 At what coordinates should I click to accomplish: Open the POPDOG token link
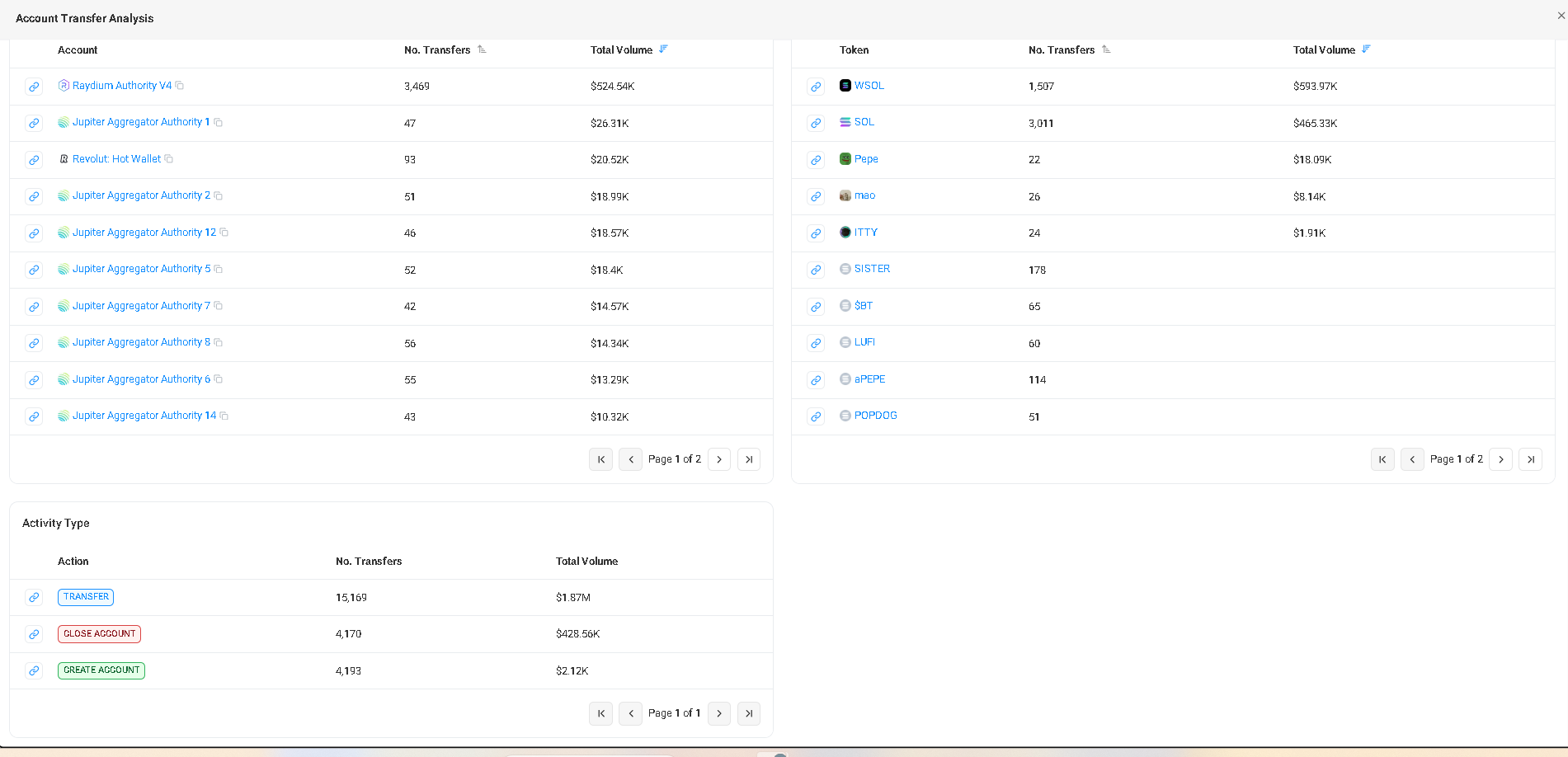(875, 416)
